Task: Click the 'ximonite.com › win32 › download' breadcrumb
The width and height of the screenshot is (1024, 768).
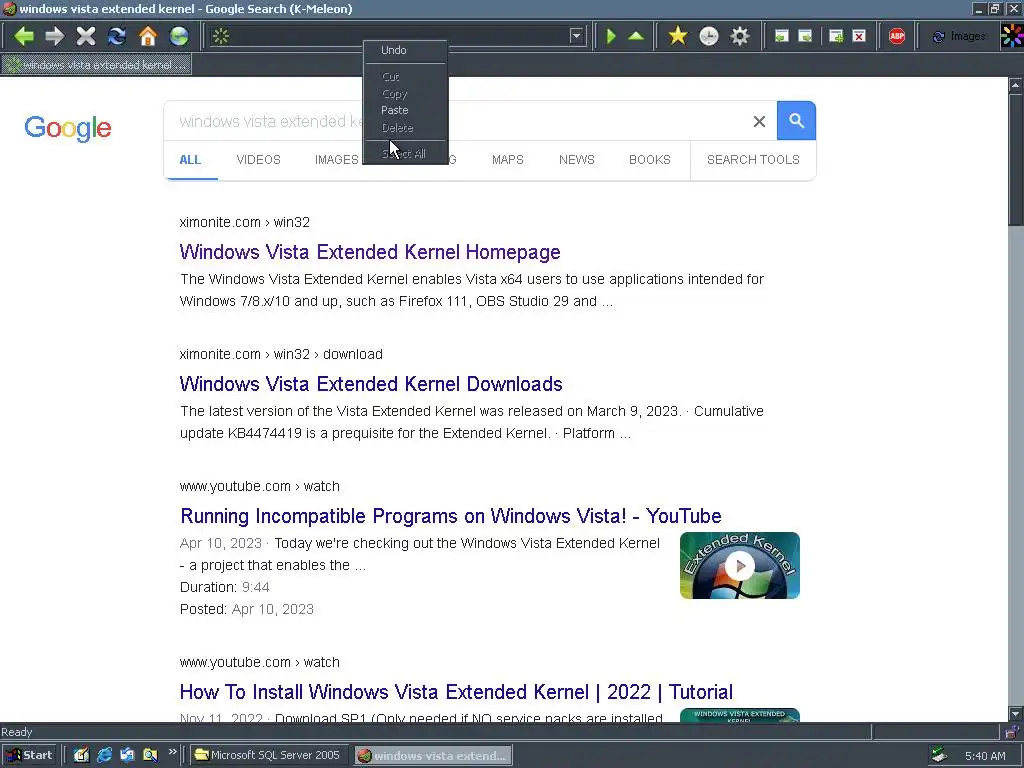Action: pyautogui.click(x=281, y=354)
